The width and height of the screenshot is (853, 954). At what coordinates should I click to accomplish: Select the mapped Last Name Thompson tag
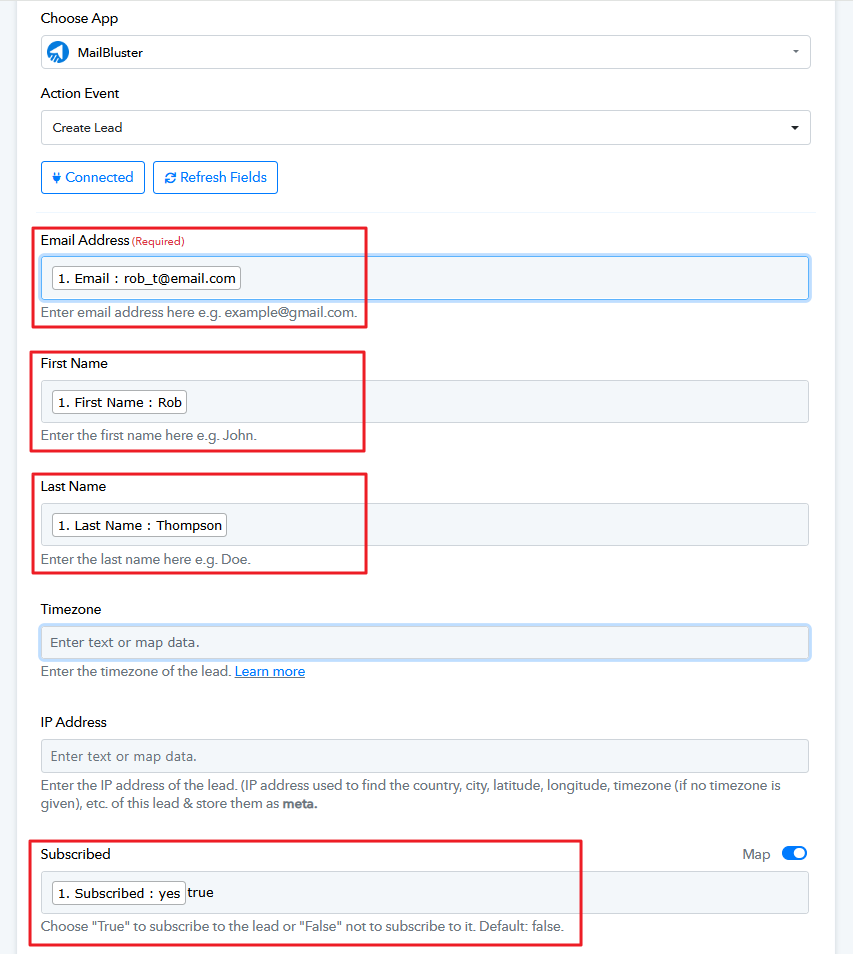(139, 525)
